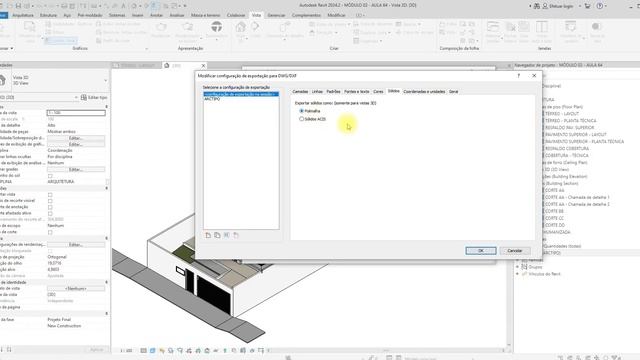
Task: Open TÉRREO - LAYOUT in project browser
Action: pyautogui.click(x=562, y=114)
